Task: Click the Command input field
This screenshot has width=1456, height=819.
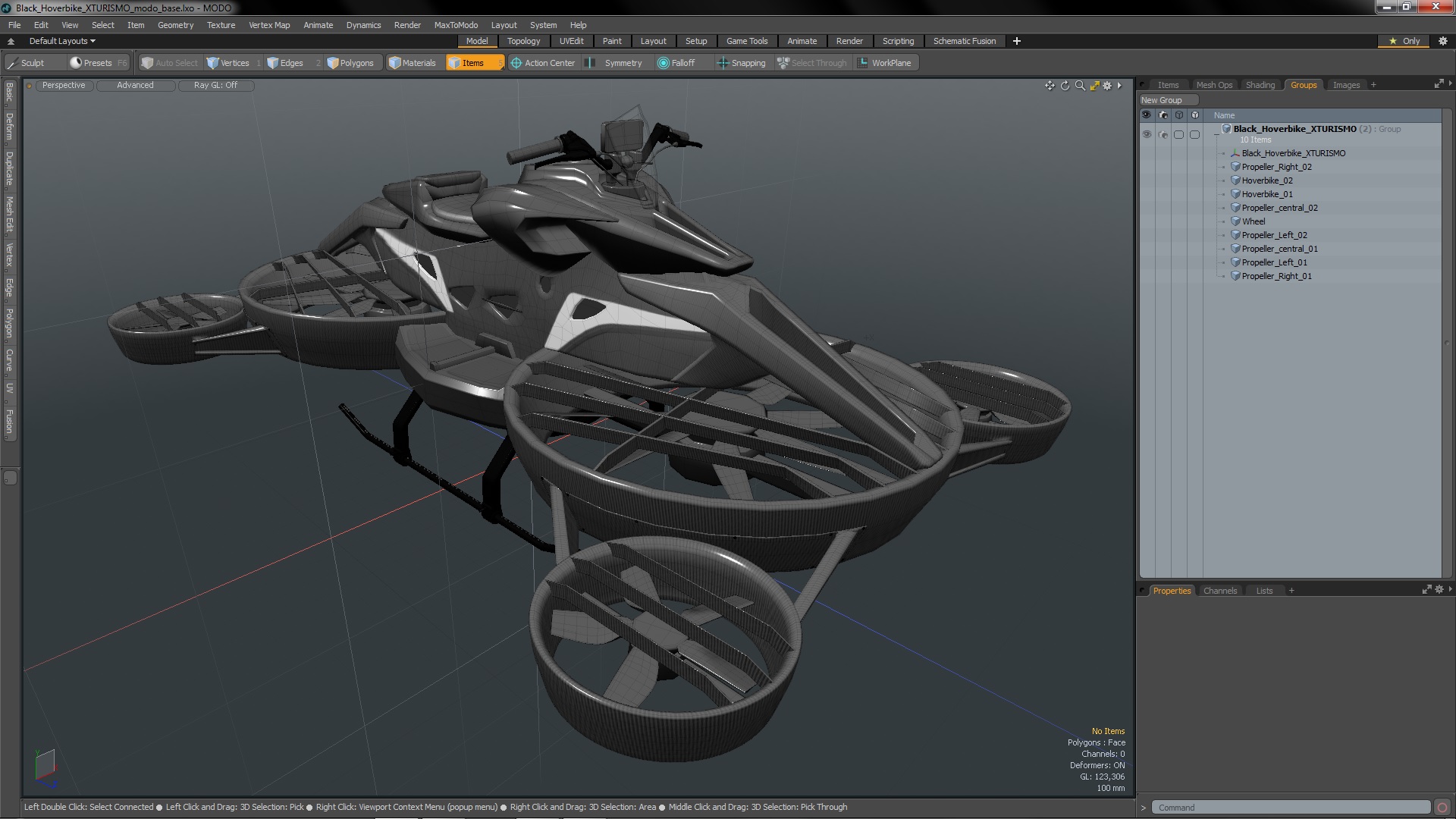Action: pyautogui.click(x=1289, y=808)
